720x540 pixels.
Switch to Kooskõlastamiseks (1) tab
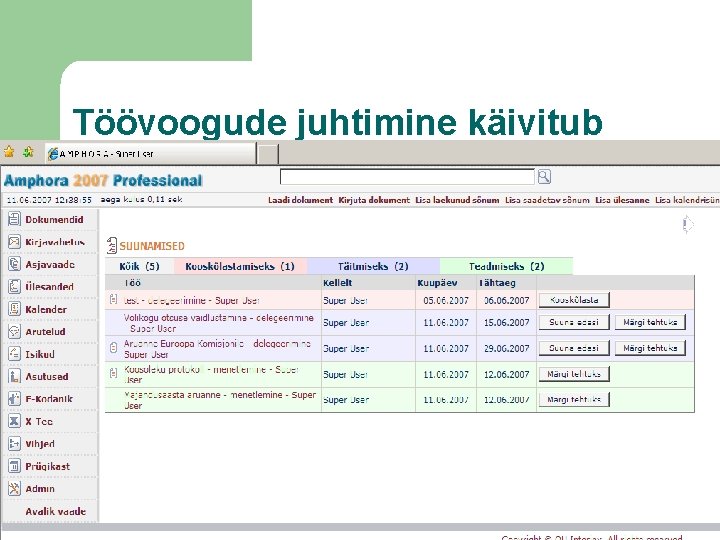click(x=240, y=266)
